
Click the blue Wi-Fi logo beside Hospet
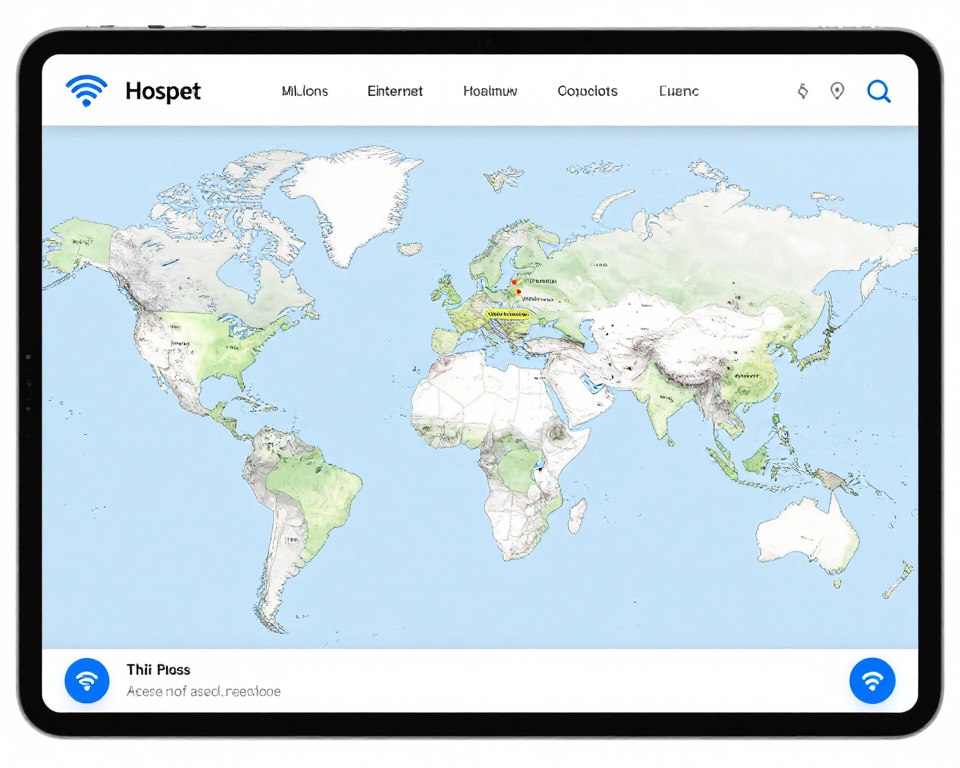pos(86,91)
